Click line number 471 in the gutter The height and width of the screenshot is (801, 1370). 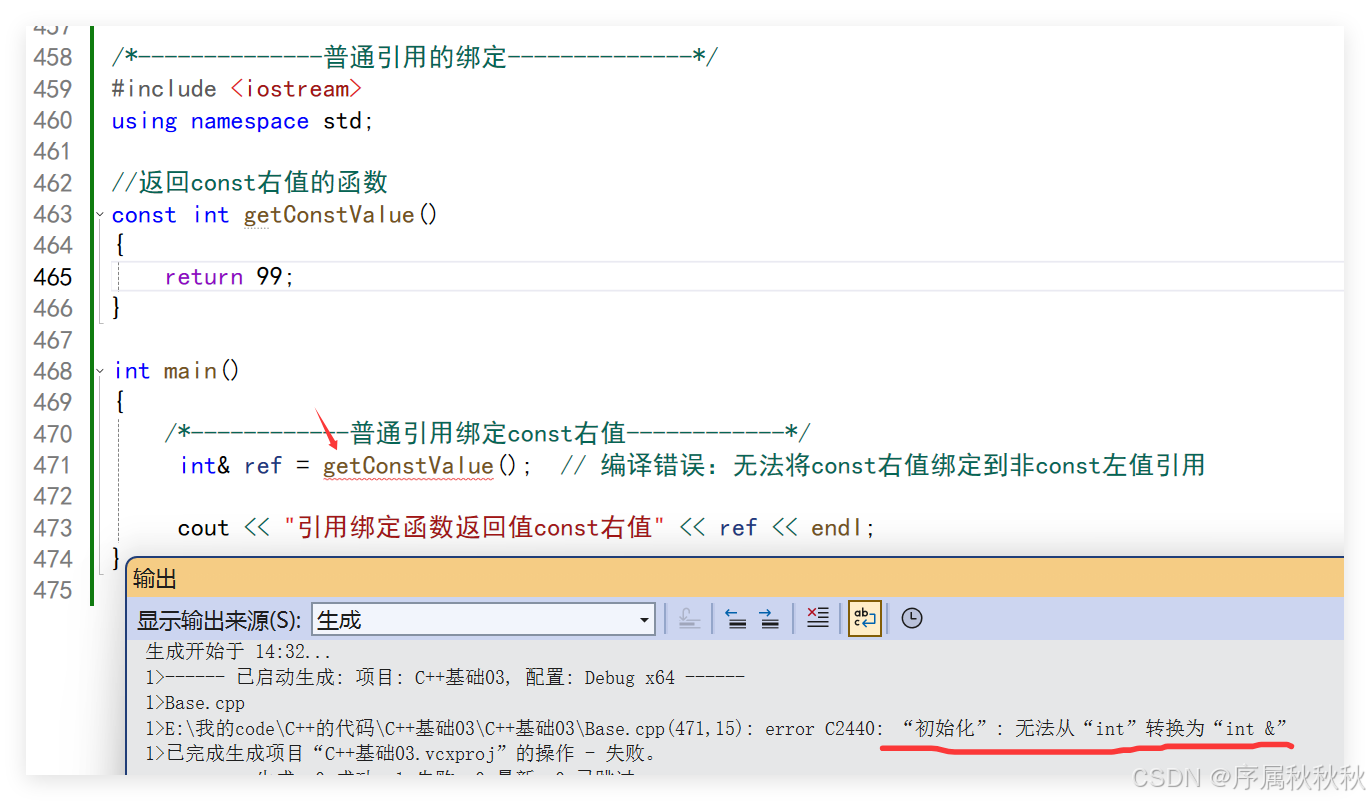52,465
